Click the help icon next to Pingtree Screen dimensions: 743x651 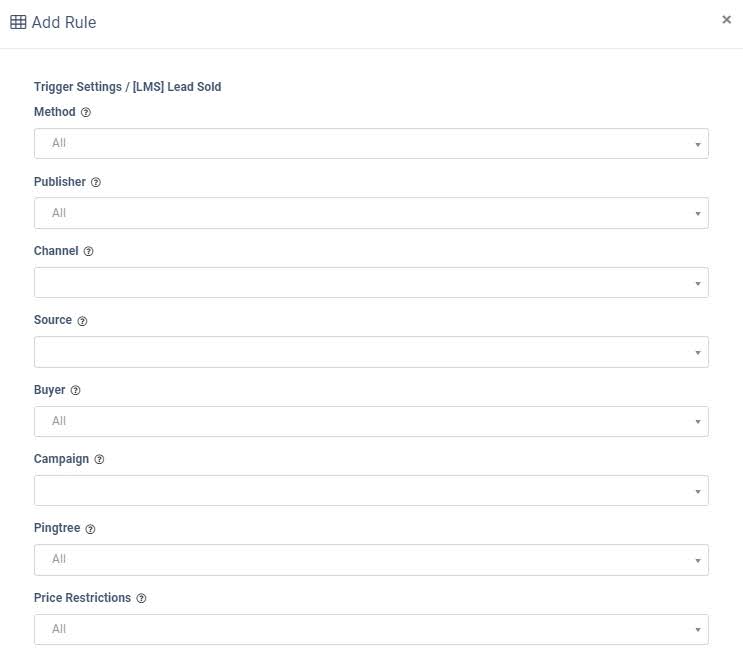91,529
